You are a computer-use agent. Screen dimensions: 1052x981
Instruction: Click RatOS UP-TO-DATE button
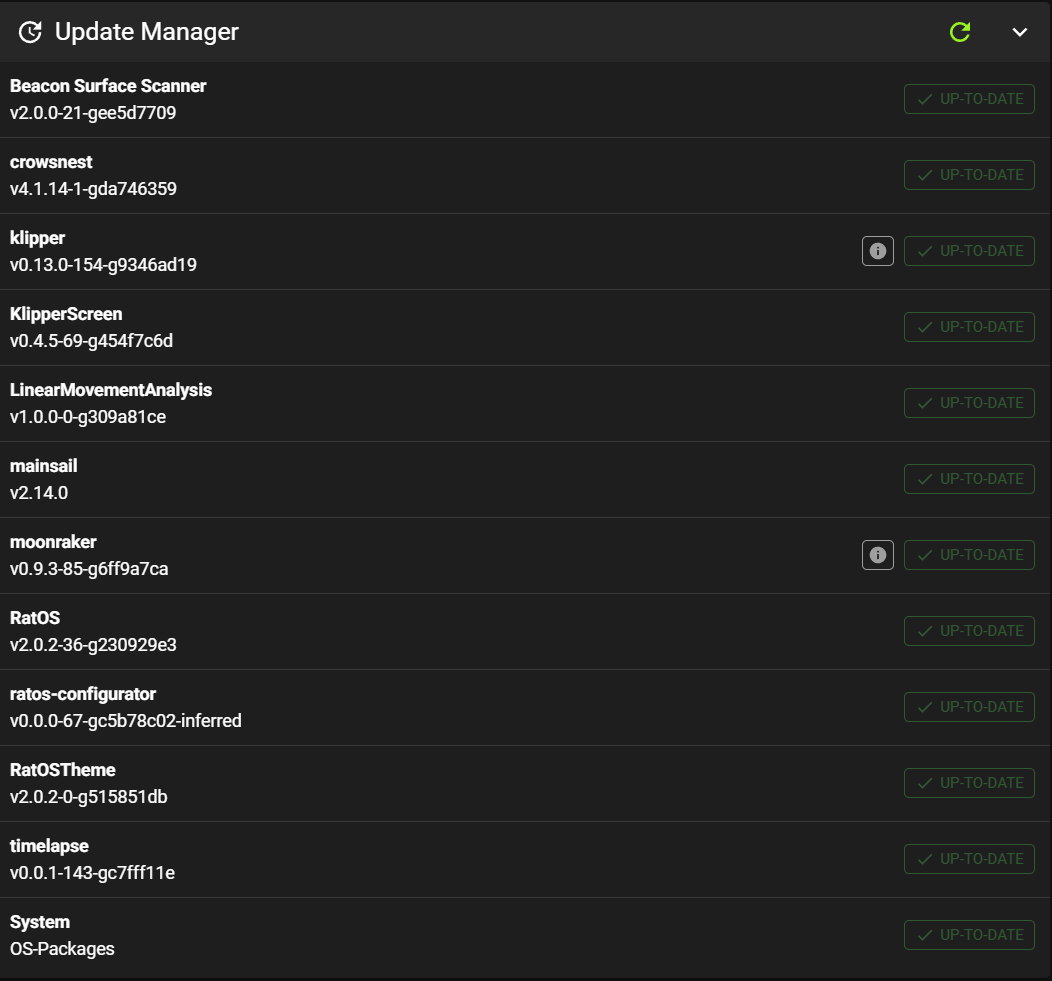click(969, 631)
